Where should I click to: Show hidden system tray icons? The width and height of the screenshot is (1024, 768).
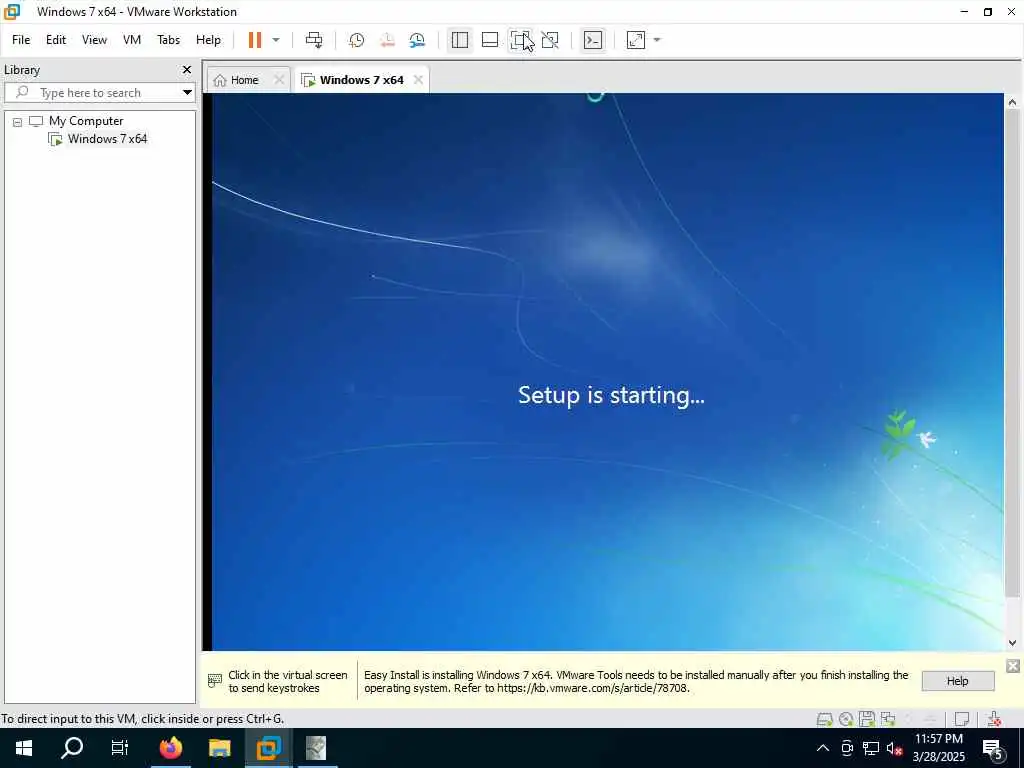click(x=823, y=748)
